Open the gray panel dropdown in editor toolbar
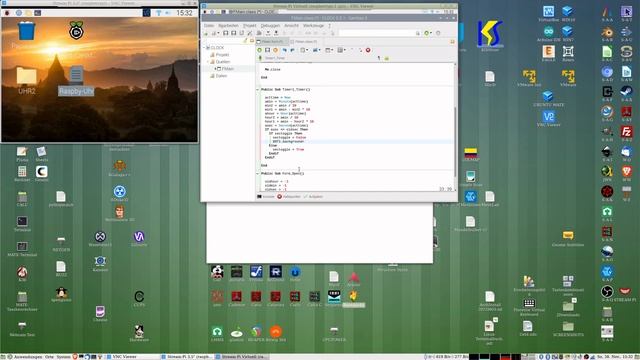This screenshot has width=640, height=360. 341,50
